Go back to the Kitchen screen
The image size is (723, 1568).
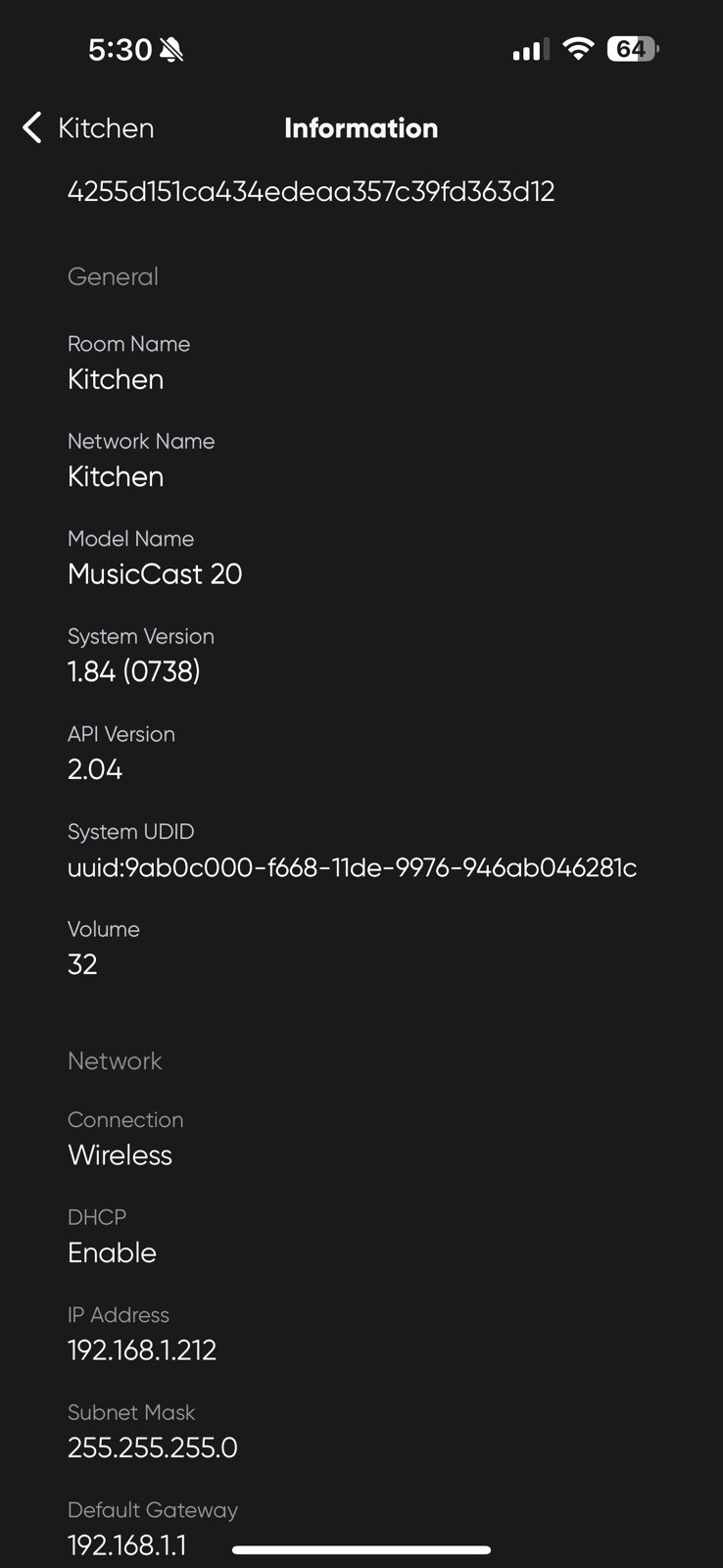88,127
